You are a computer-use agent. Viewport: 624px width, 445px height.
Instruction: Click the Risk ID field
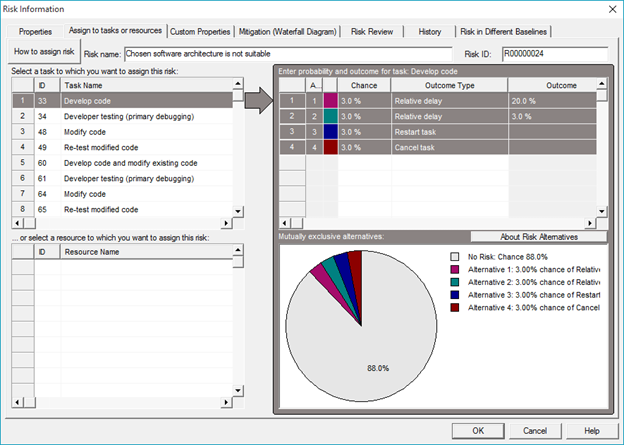pos(555,54)
